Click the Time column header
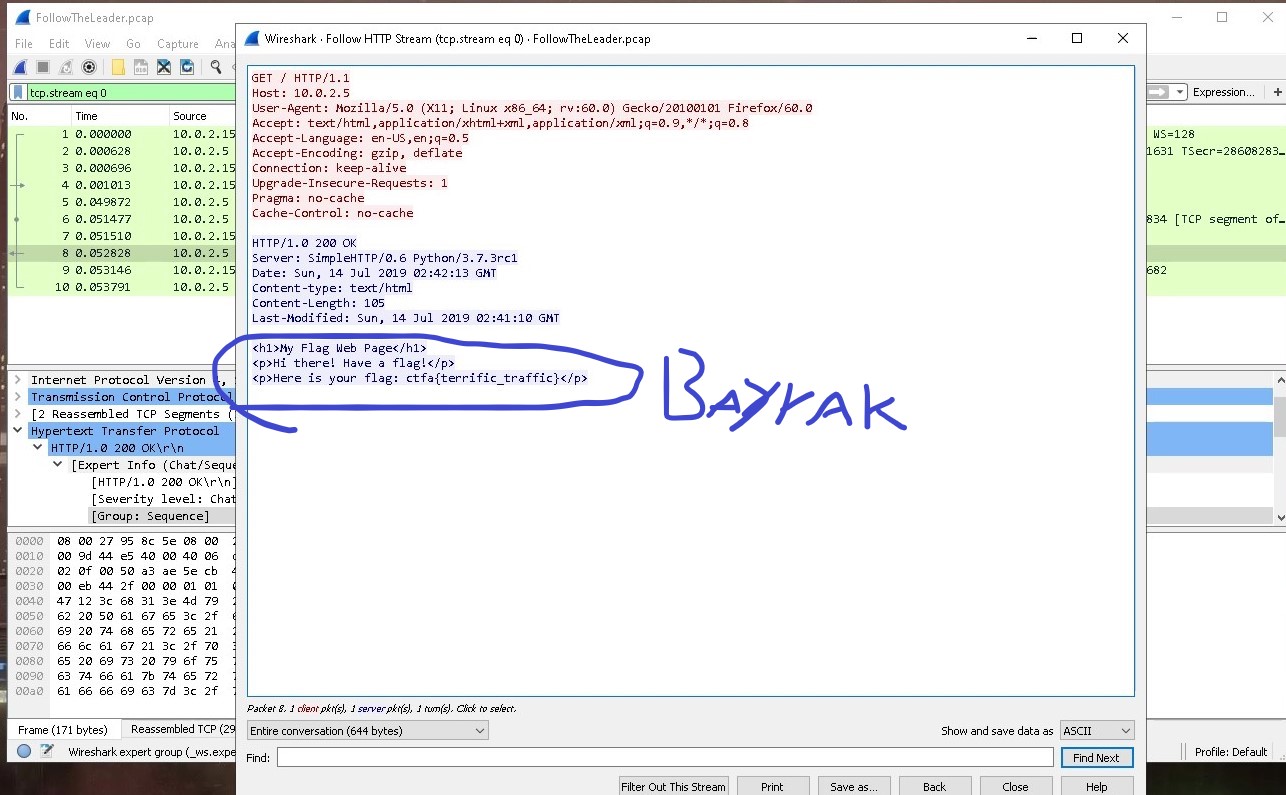 point(87,116)
